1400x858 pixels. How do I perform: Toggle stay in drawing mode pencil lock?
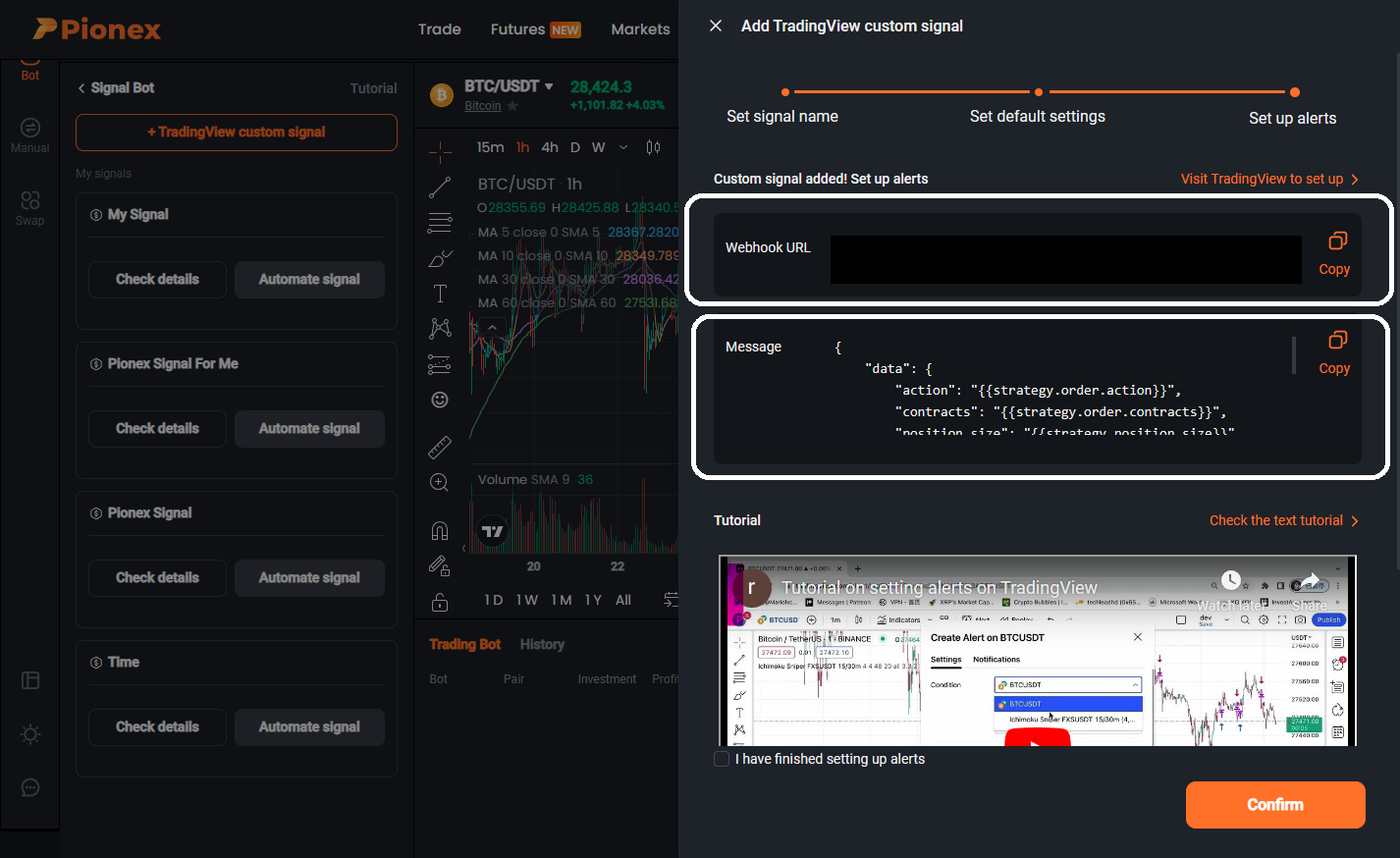click(440, 565)
